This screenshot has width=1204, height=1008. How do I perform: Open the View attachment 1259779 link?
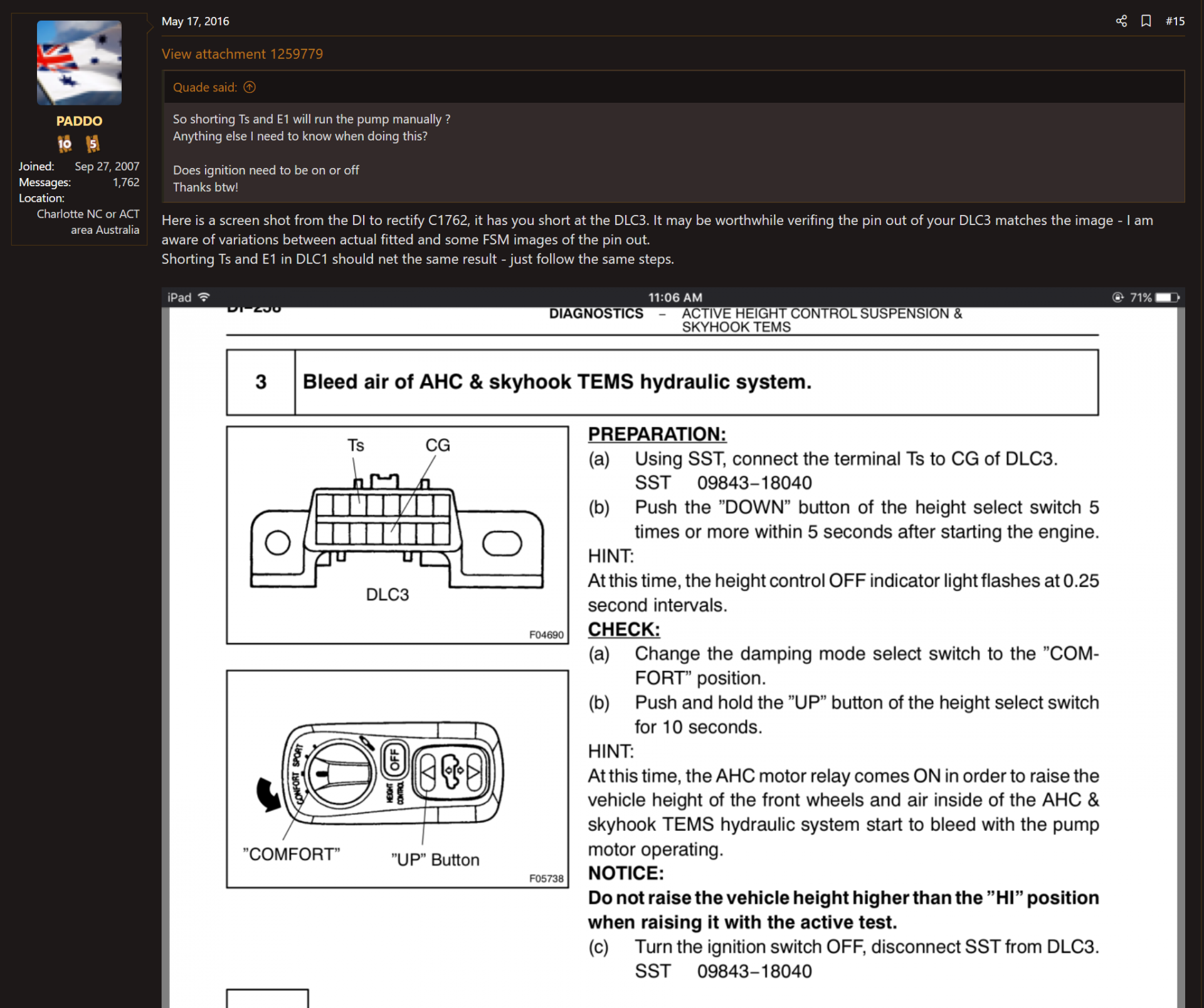242,54
